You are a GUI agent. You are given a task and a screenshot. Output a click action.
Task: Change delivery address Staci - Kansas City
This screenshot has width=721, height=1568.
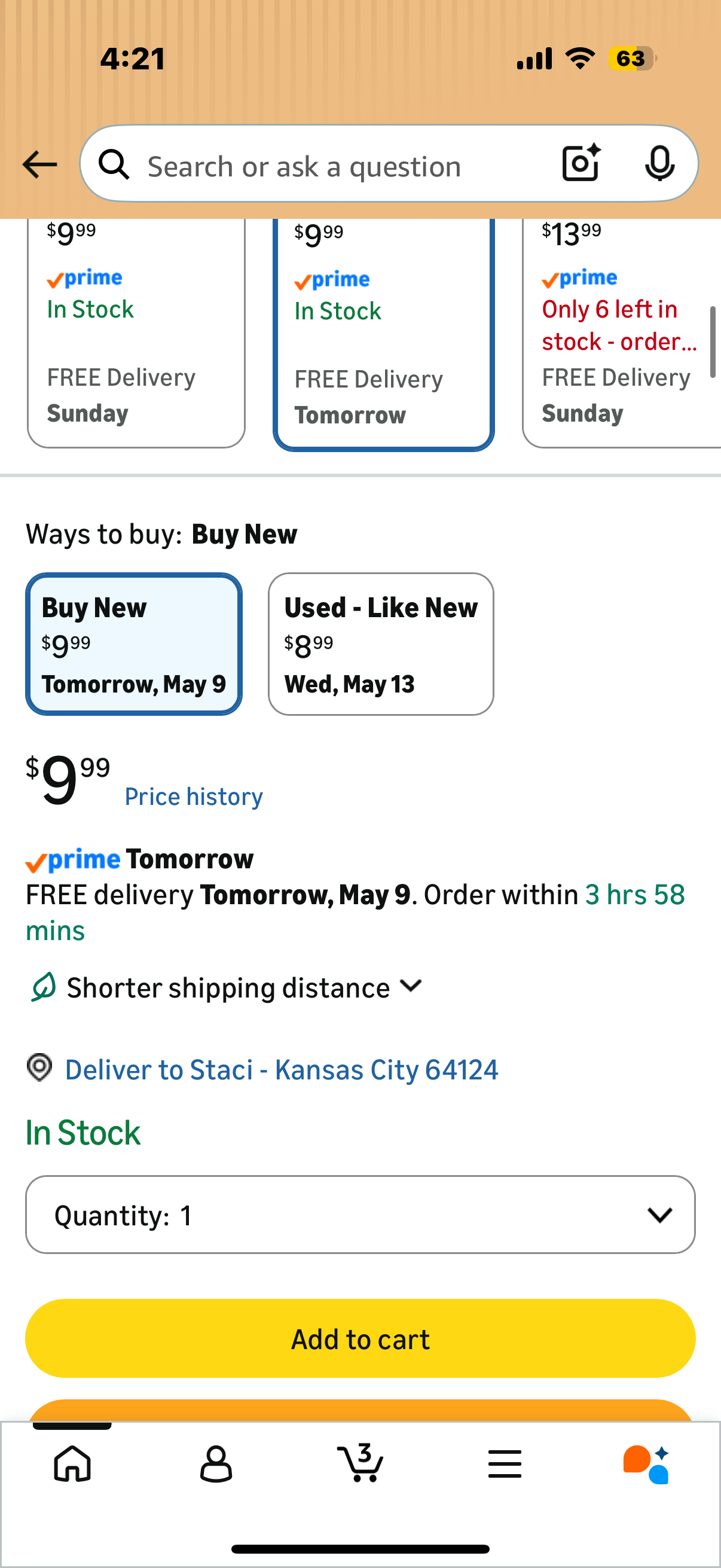(282, 1069)
